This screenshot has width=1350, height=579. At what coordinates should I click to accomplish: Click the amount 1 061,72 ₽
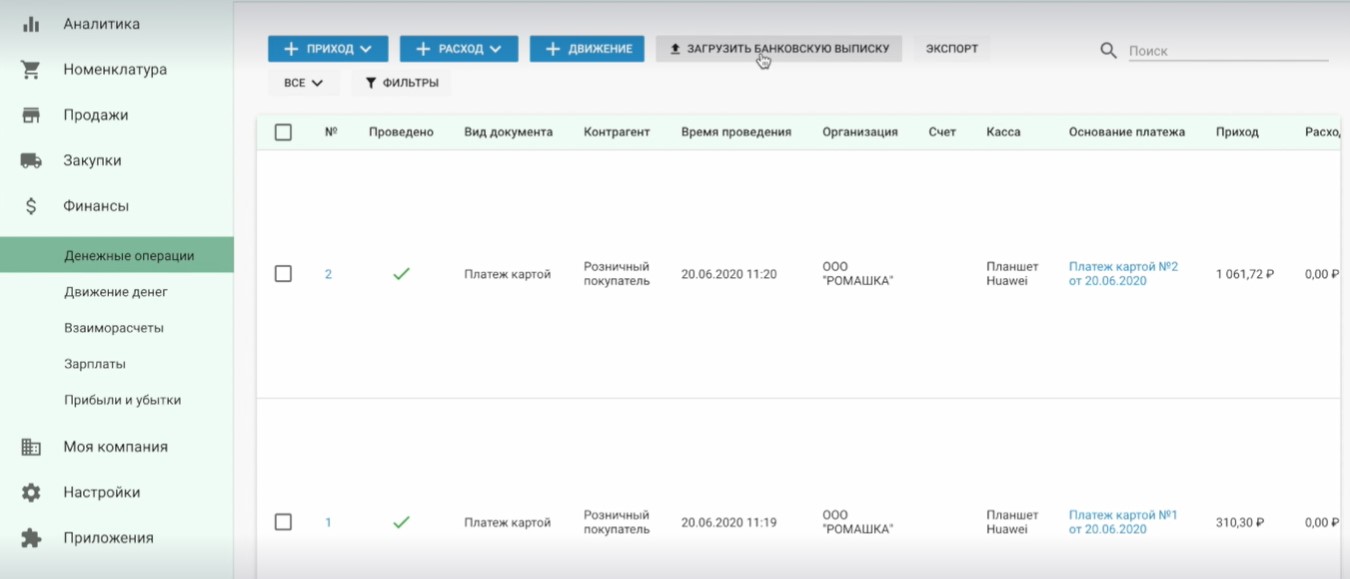[x=1245, y=274]
